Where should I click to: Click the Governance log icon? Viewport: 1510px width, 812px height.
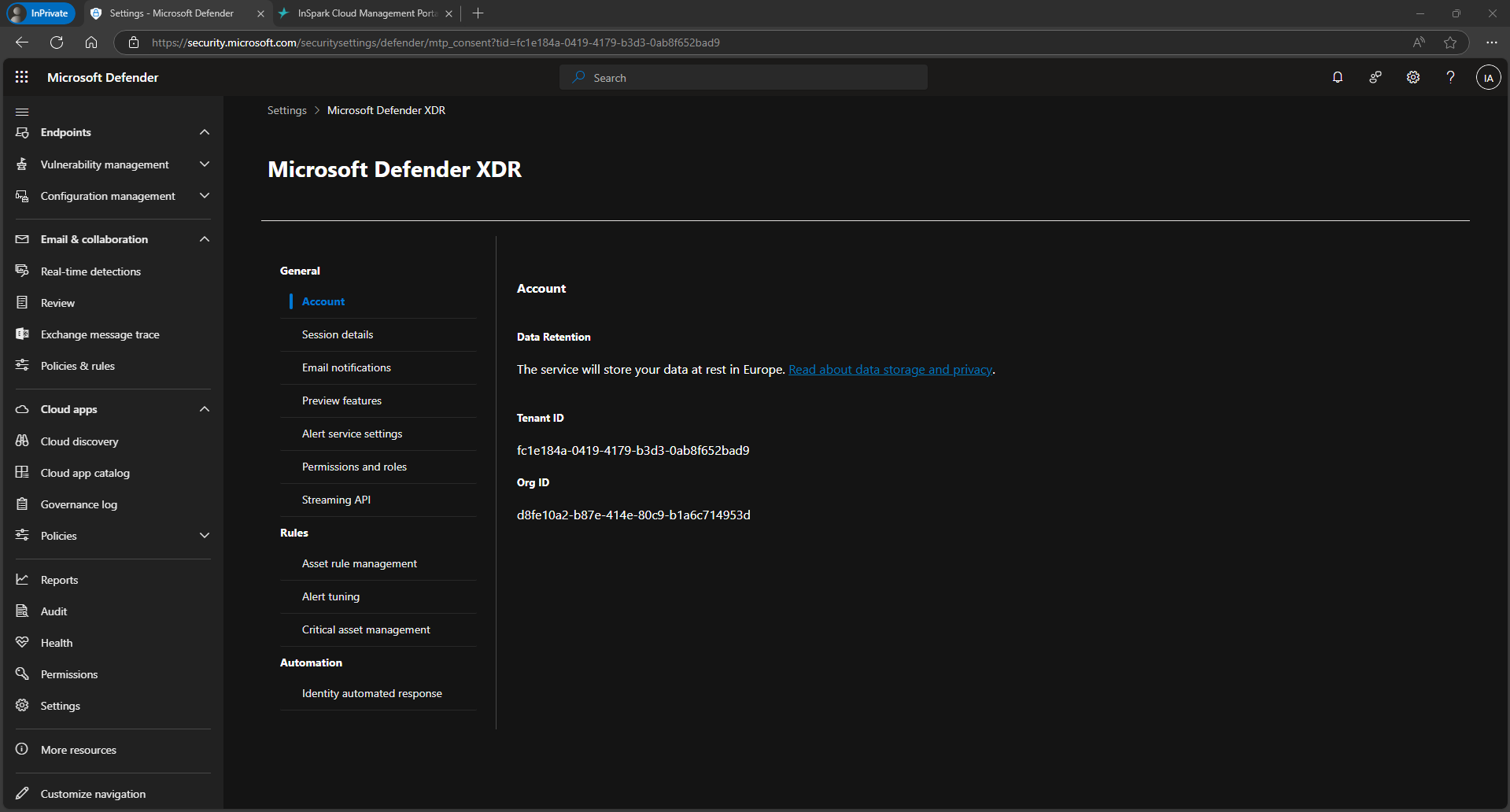click(x=22, y=504)
